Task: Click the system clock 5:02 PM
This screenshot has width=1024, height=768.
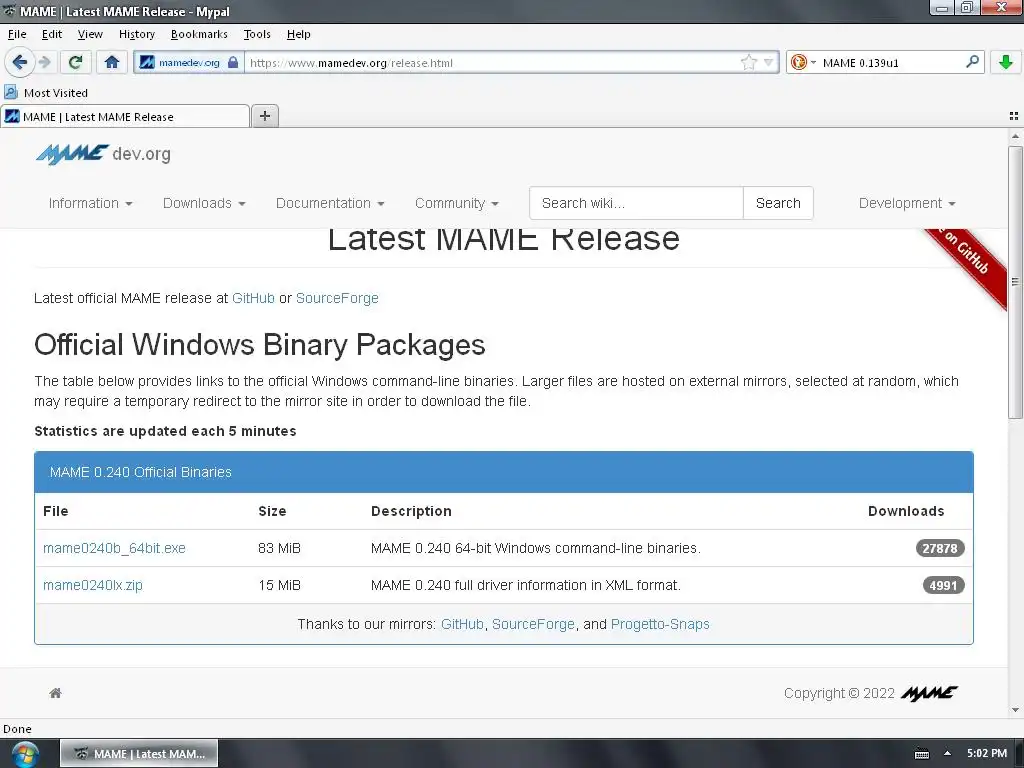Action: pos(987,753)
